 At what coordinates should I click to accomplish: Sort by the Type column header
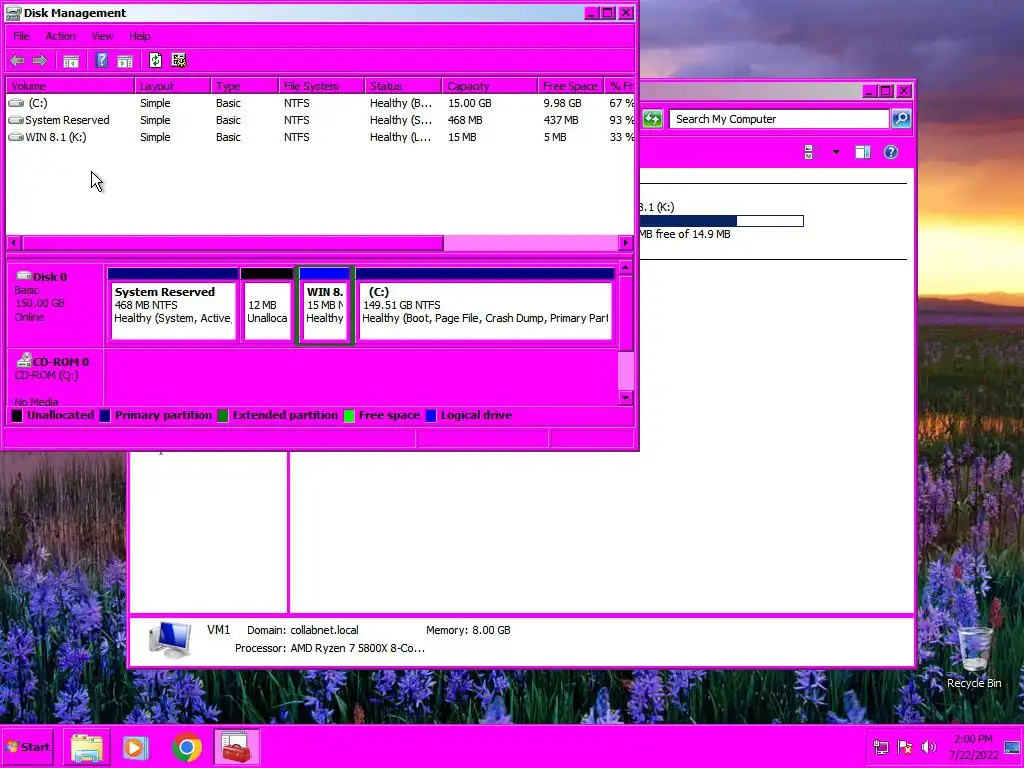tap(245, 86)
